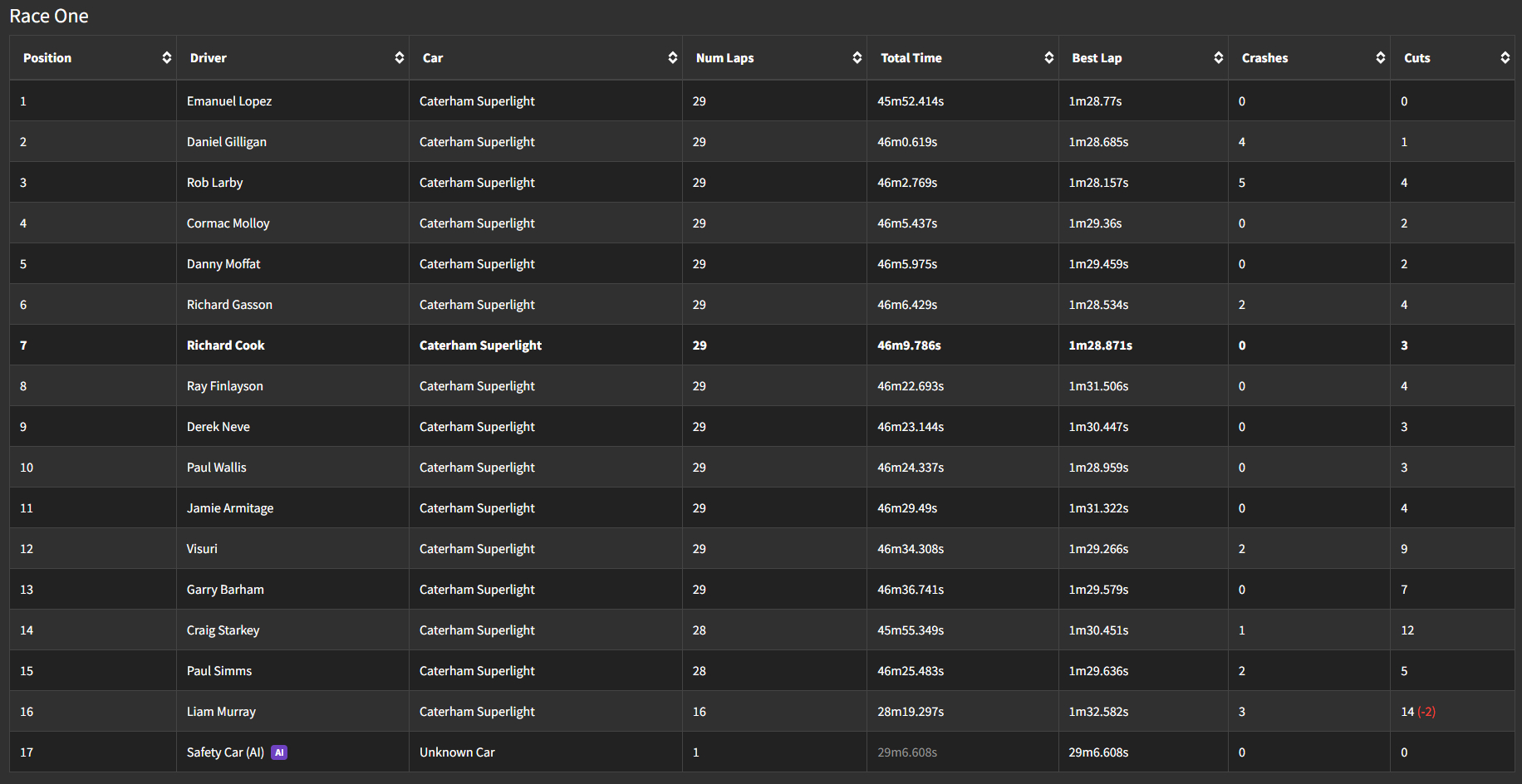The width and height of the screenshot is (1522, 784).
Task: Click cuts value 12 for Craig Starkey
Action: click(x=1407, y=630)
